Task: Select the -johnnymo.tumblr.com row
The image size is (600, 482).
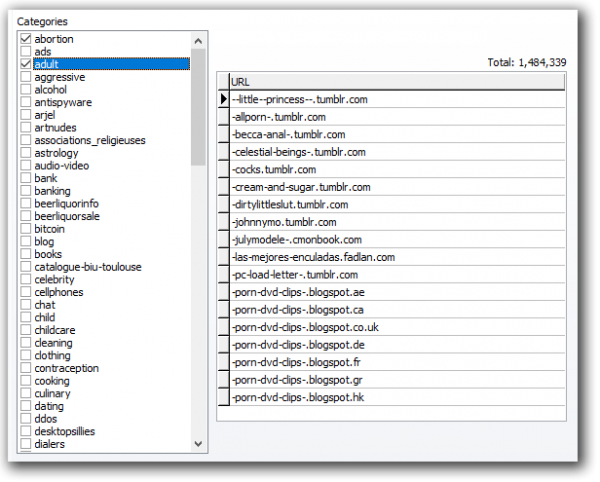Action: pos(397,222)
